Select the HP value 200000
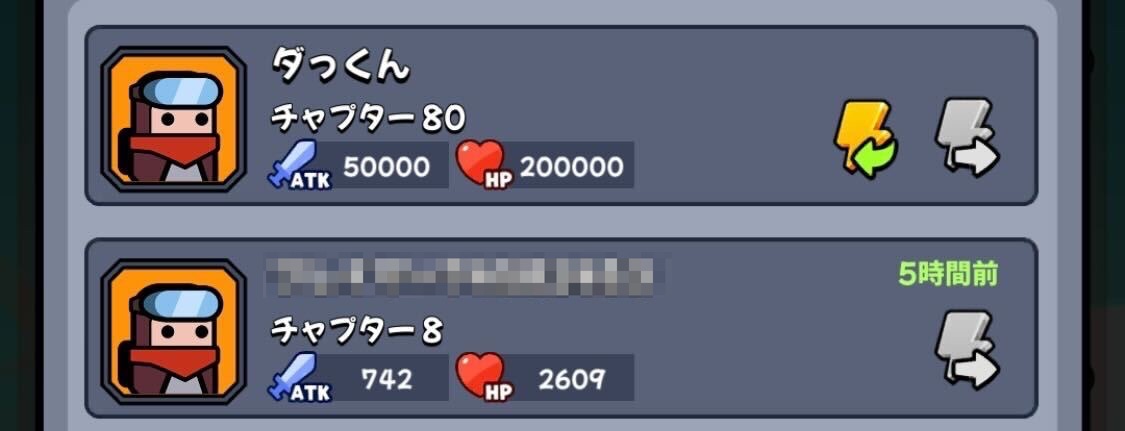 point(572,167)
